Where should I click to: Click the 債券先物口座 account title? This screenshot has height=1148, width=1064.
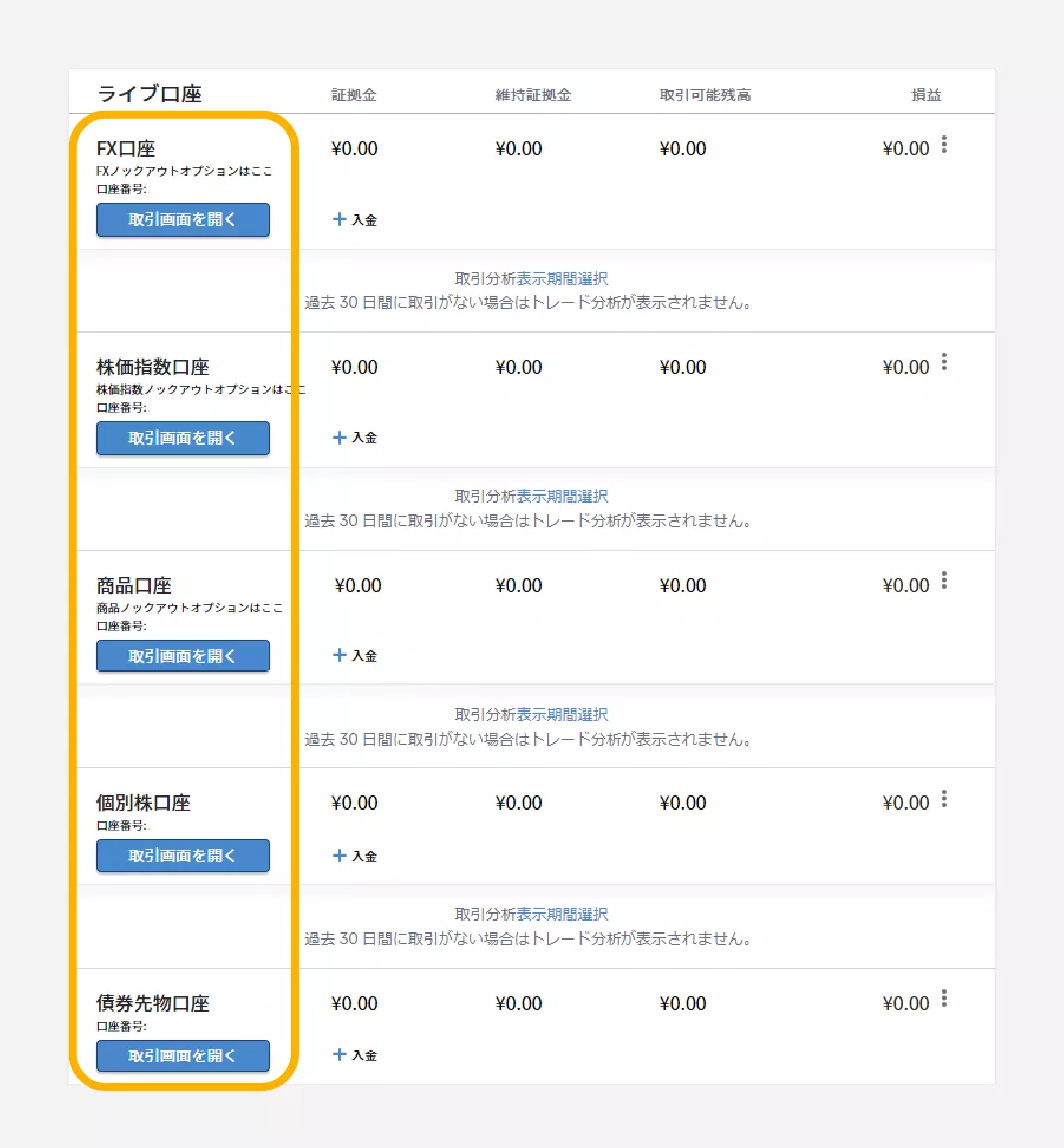point(153,1003)
